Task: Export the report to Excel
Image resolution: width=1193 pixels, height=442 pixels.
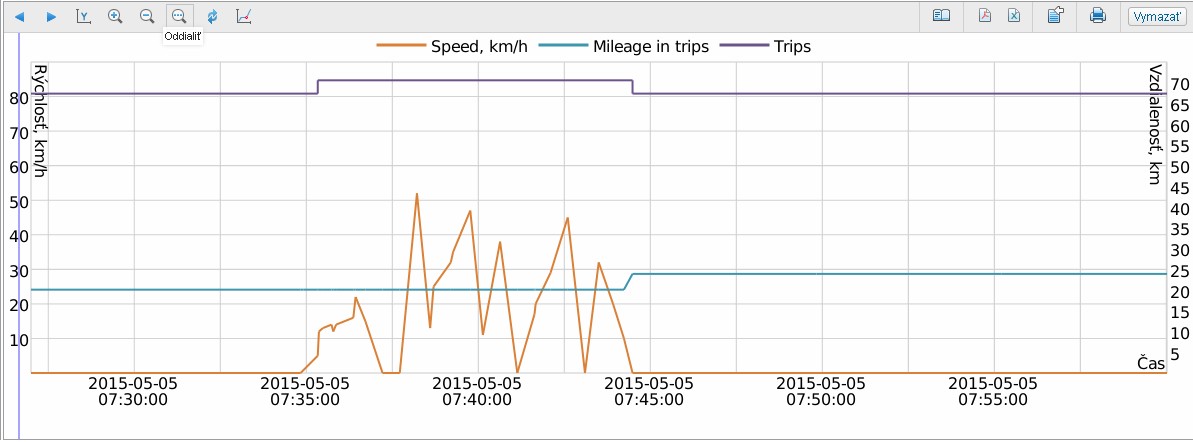Action: (x=1014, y=15)
